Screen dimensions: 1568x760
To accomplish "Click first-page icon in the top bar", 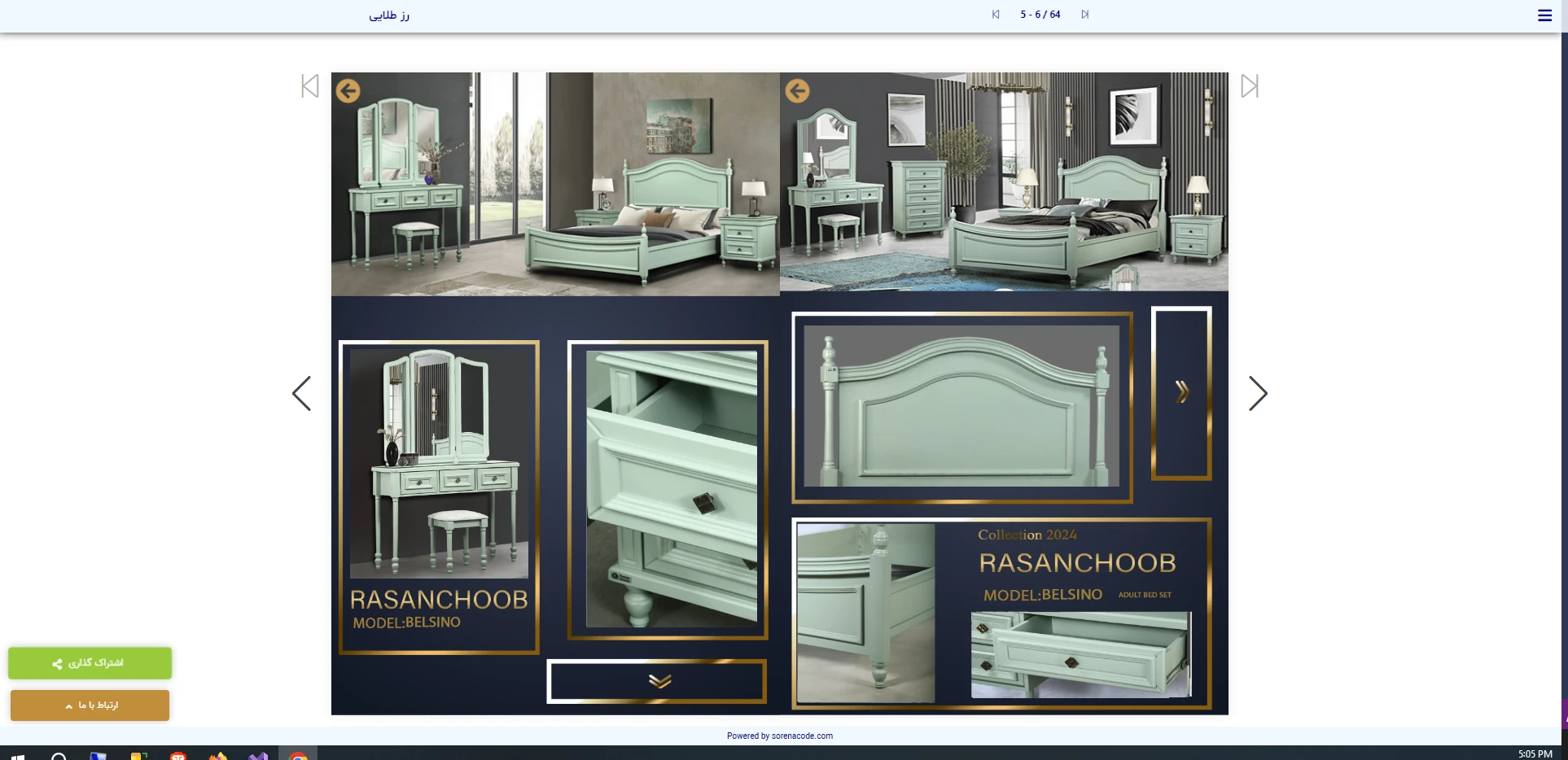I will pyautogui.click(x=995, y=15).
